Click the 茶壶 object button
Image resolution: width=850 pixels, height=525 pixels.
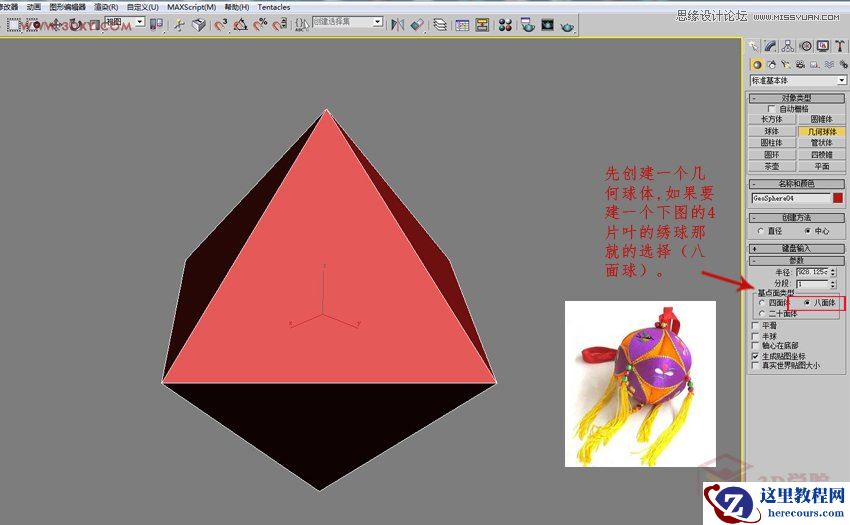(771, 167)
